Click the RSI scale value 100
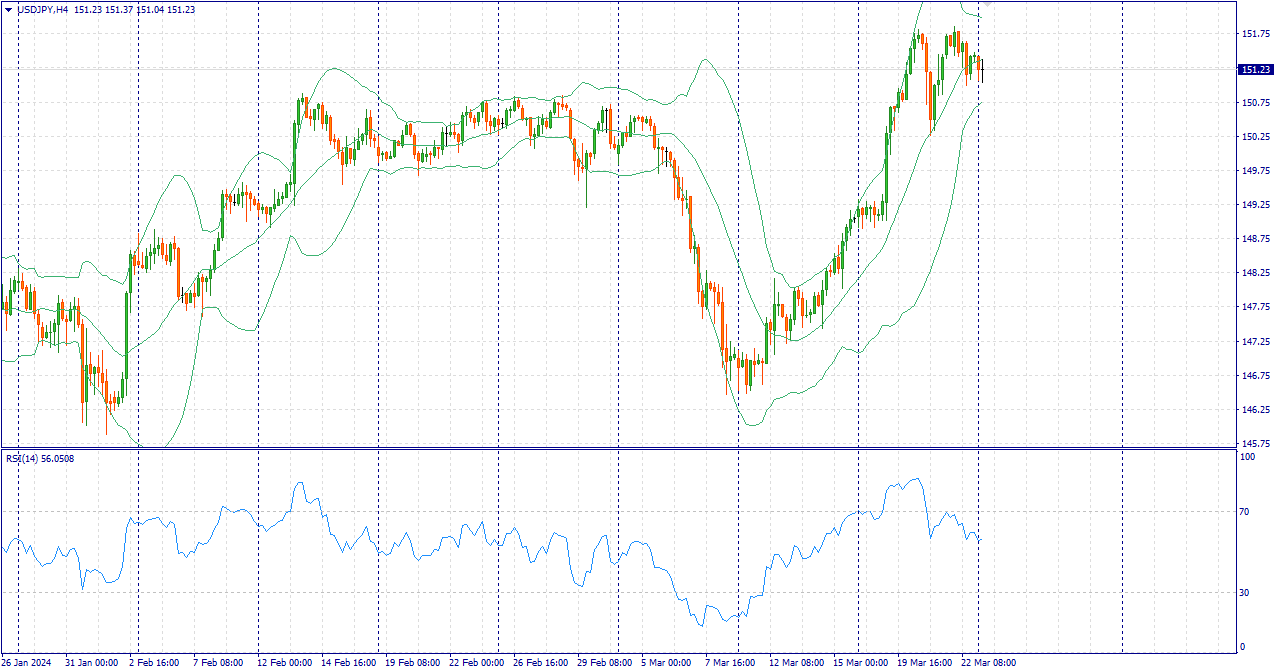1275x671 pixels. point(1247,457)
